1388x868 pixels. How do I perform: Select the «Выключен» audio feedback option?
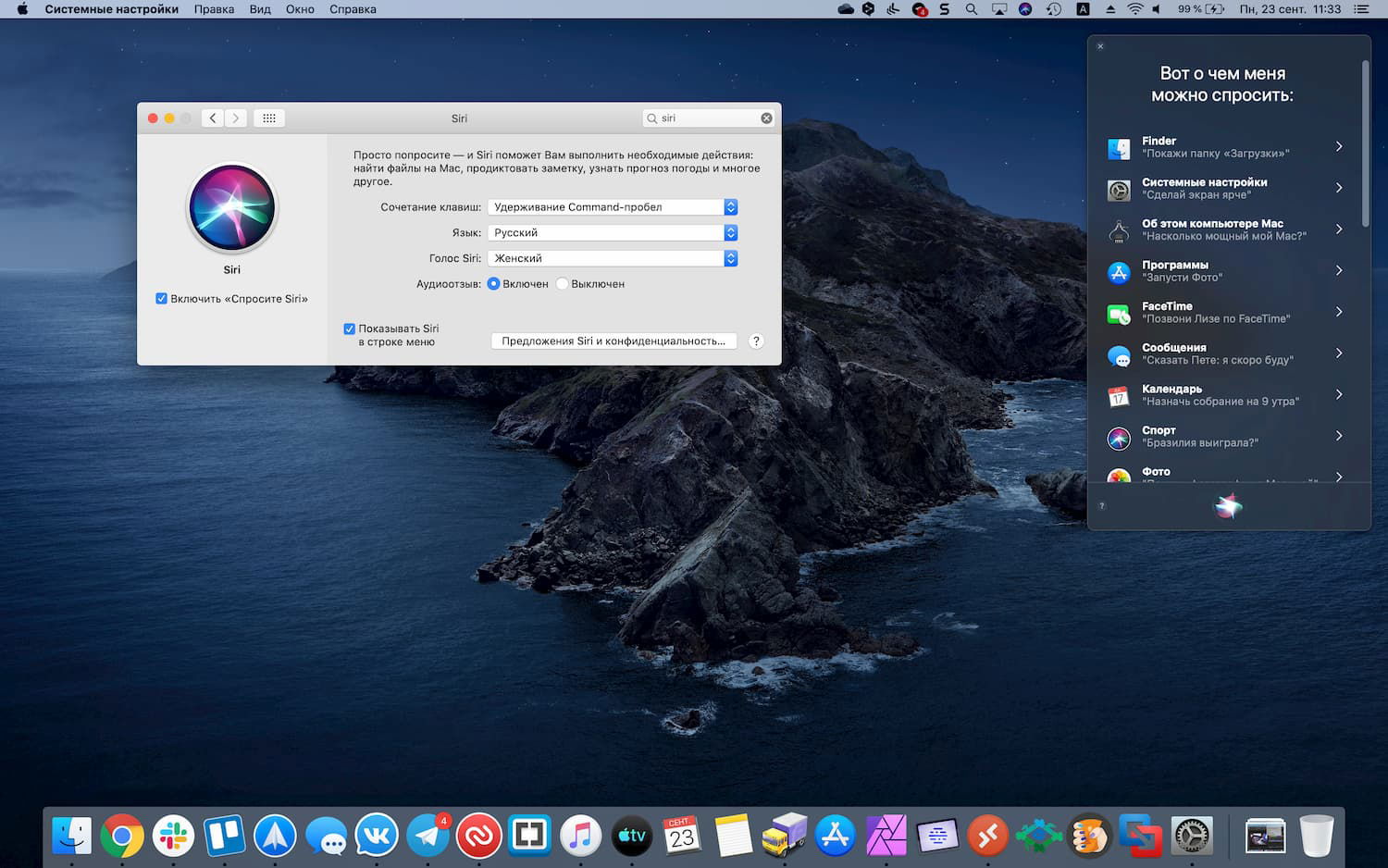tap(562, 284)
